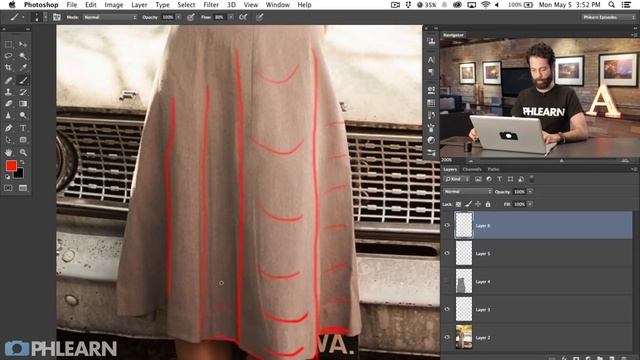Filter layers by type layers

(x=499, y=179)
